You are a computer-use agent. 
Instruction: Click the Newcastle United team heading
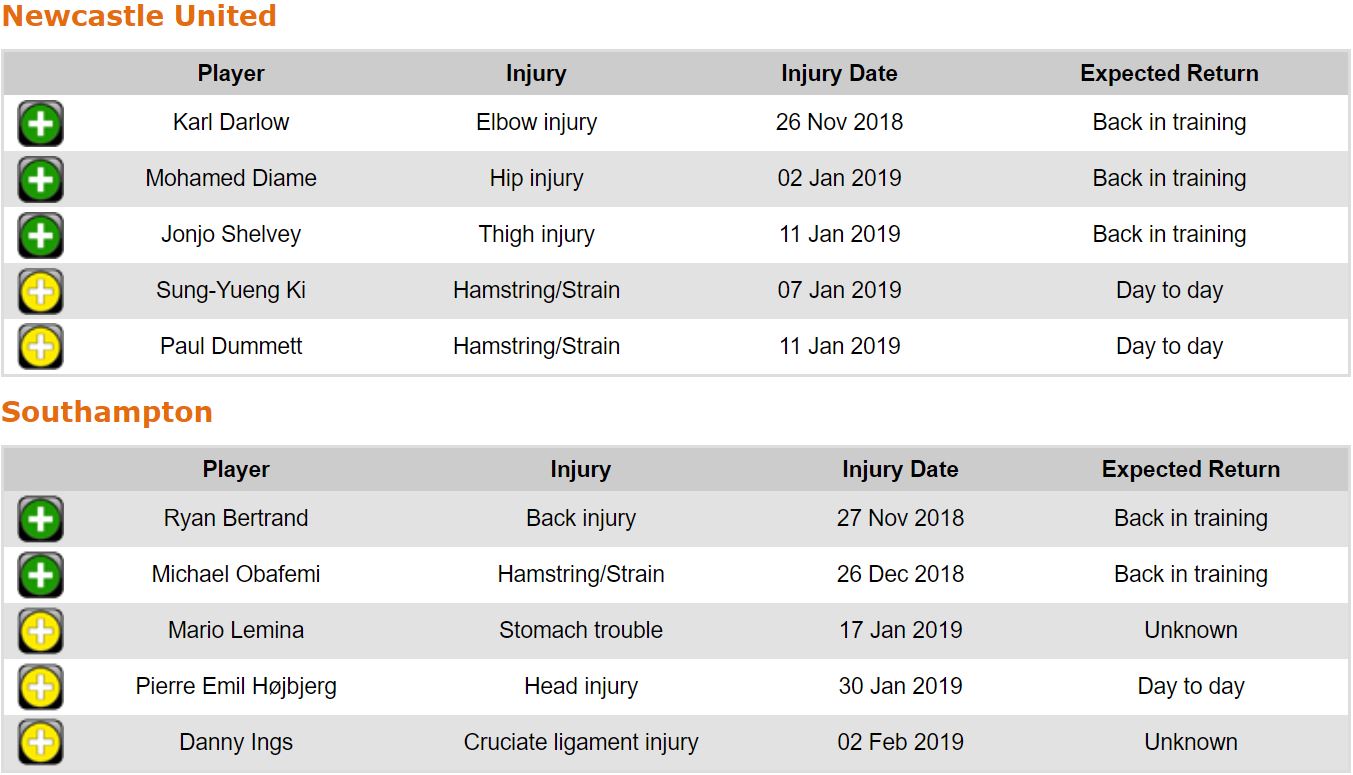139,17
